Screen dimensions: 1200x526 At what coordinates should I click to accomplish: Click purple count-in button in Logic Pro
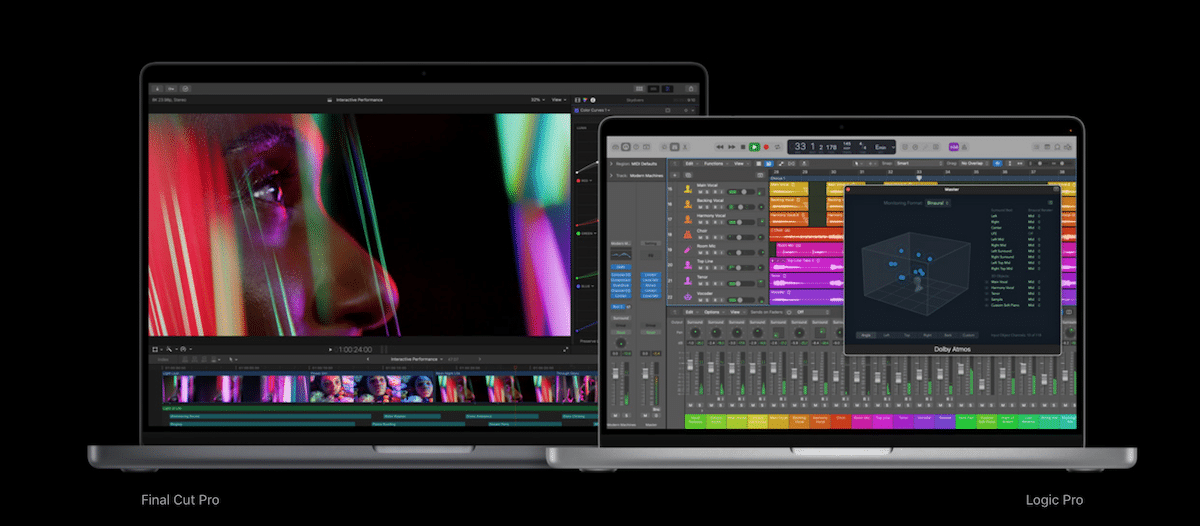pyautogui.click(x=953, y=147)
